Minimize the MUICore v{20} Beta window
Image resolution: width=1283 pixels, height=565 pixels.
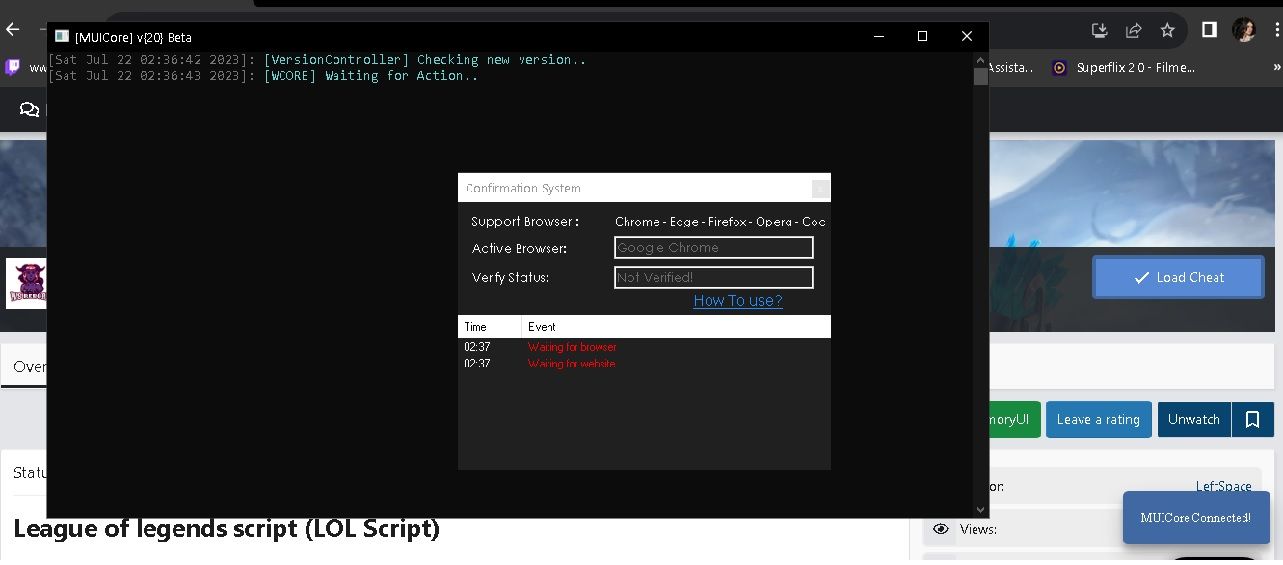pos(878,37)
